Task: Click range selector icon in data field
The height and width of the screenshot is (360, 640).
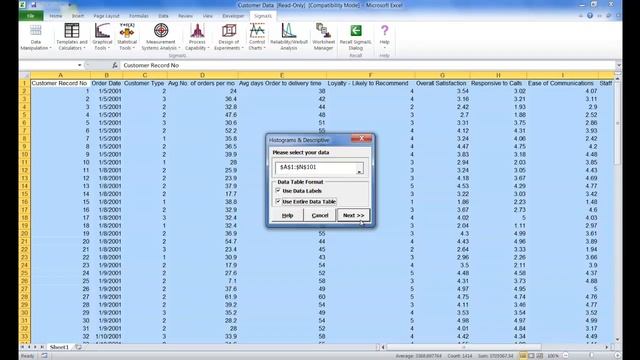Action: 359,169
